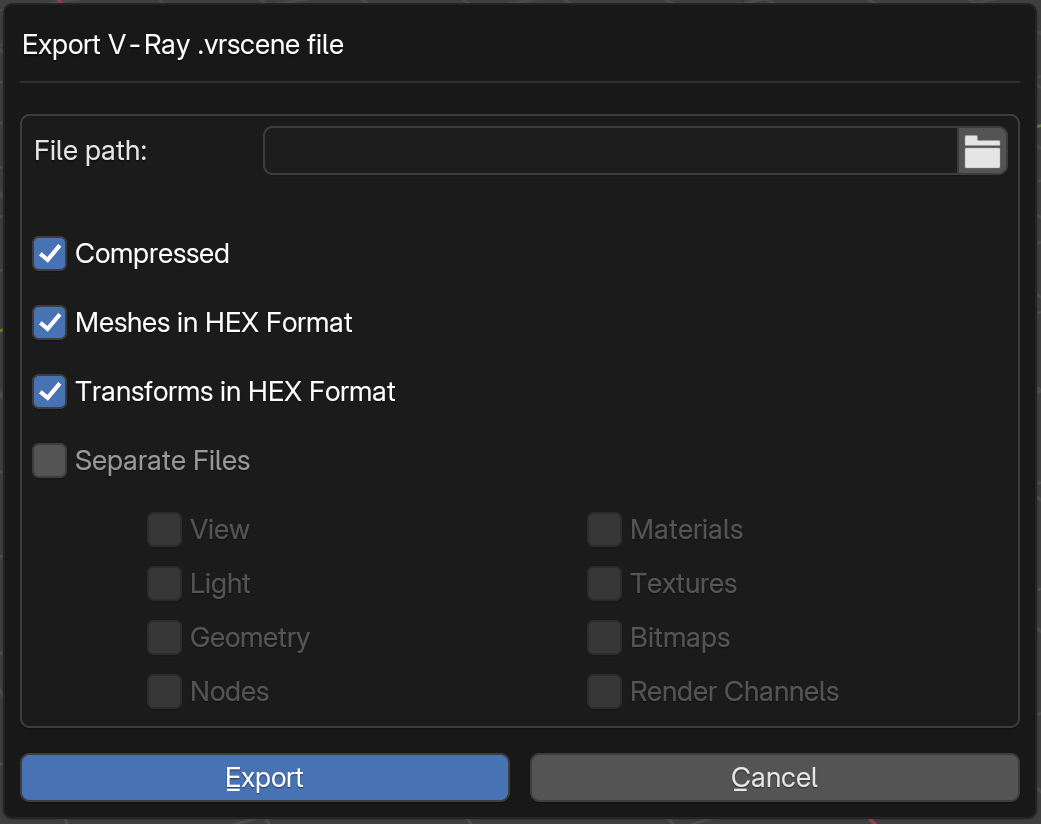Screen dimensions: 1041x824
Task: Click the Cancel button
Action: [775, 778]
